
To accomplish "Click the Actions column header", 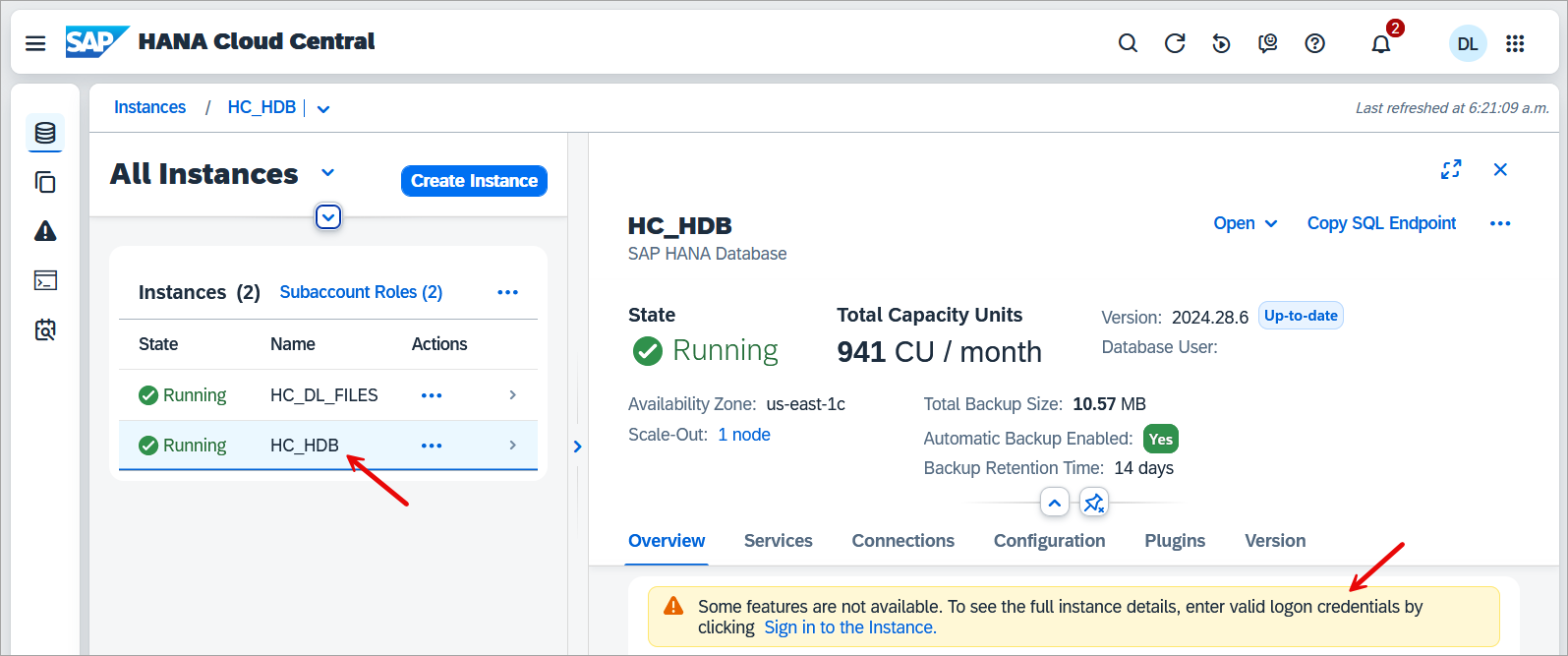I will point(439,344).
